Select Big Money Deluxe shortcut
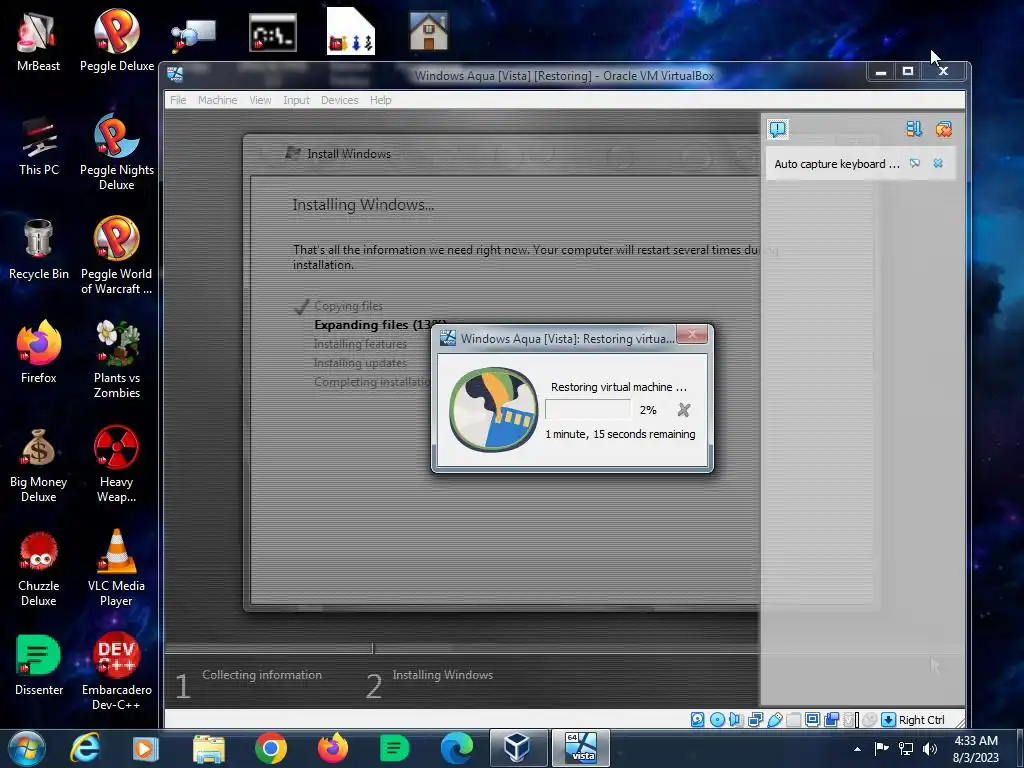This screenshot has height=768, width=1024. tap(39, 465)
